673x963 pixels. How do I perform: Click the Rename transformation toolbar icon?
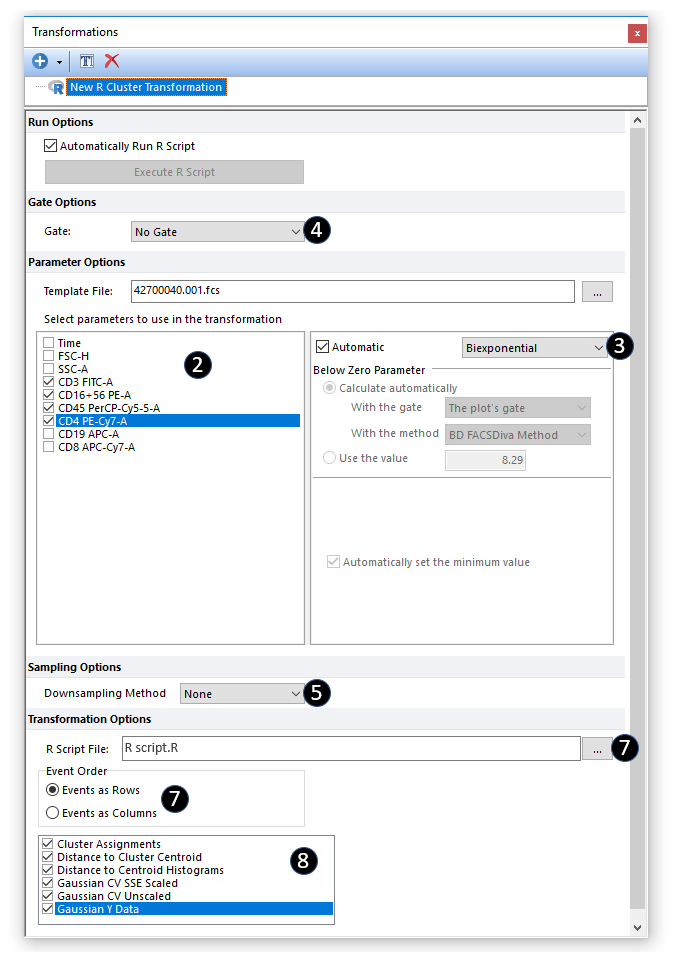click(87, 61)
